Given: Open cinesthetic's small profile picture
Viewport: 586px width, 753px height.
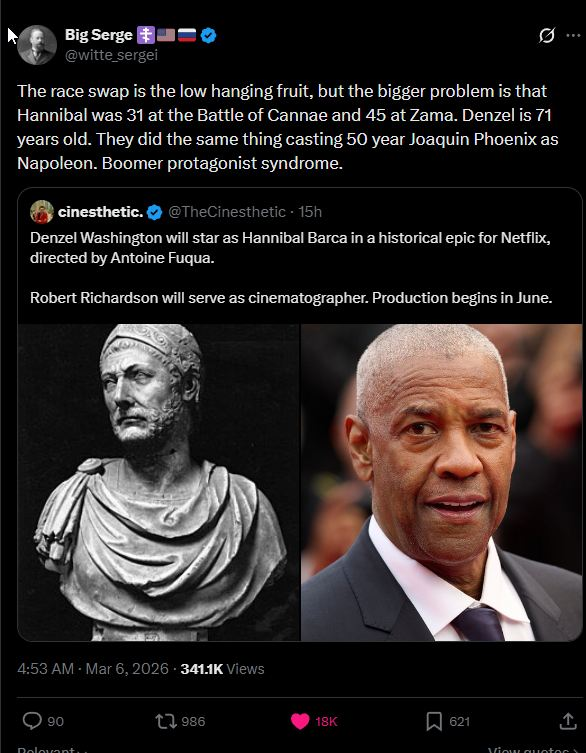Looking at the screenshot, I should (x=42, y=212).
